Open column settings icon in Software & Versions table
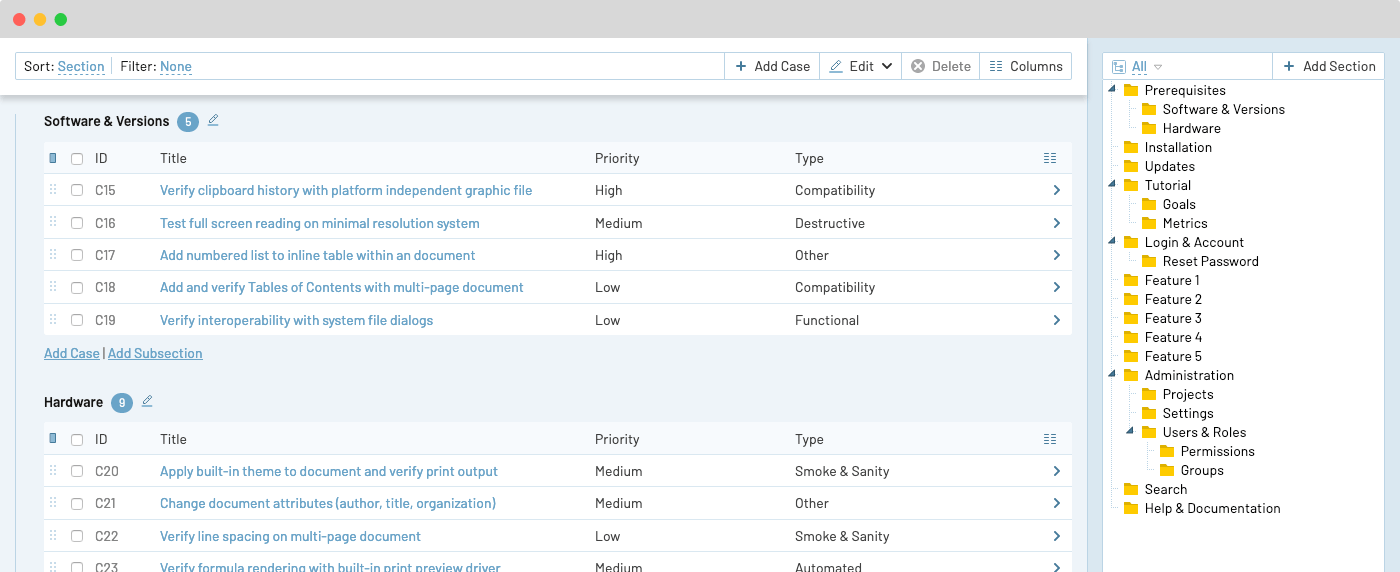 (1050, 158)
